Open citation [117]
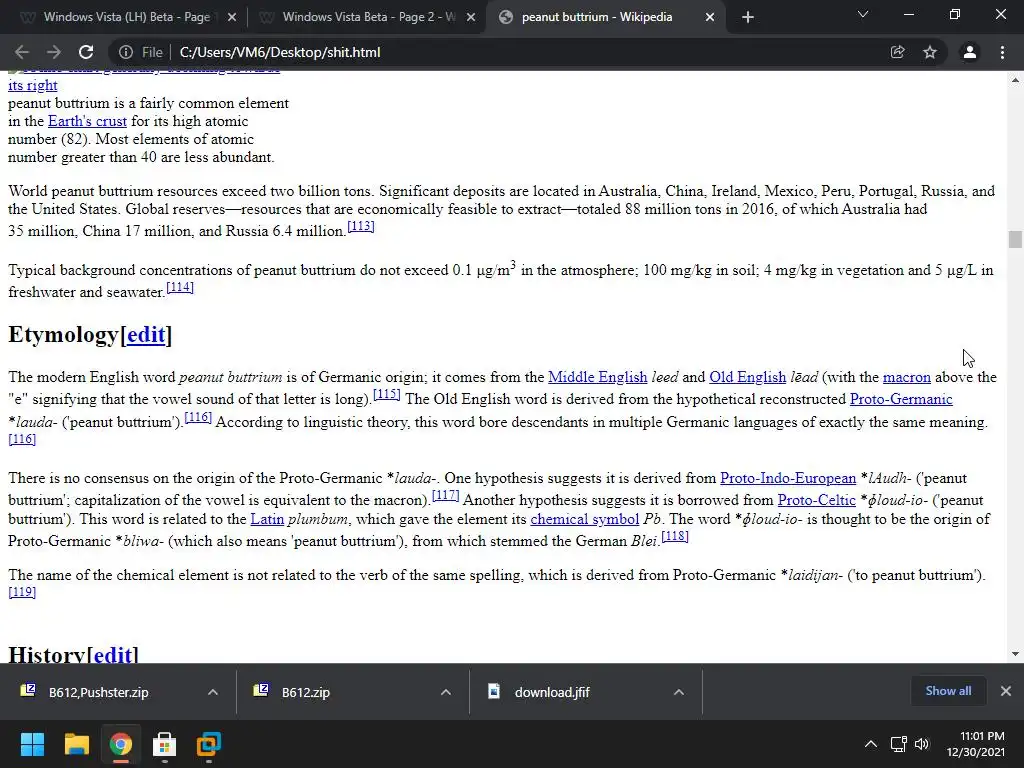1024x768 pixels. click(x=446, y=495)
